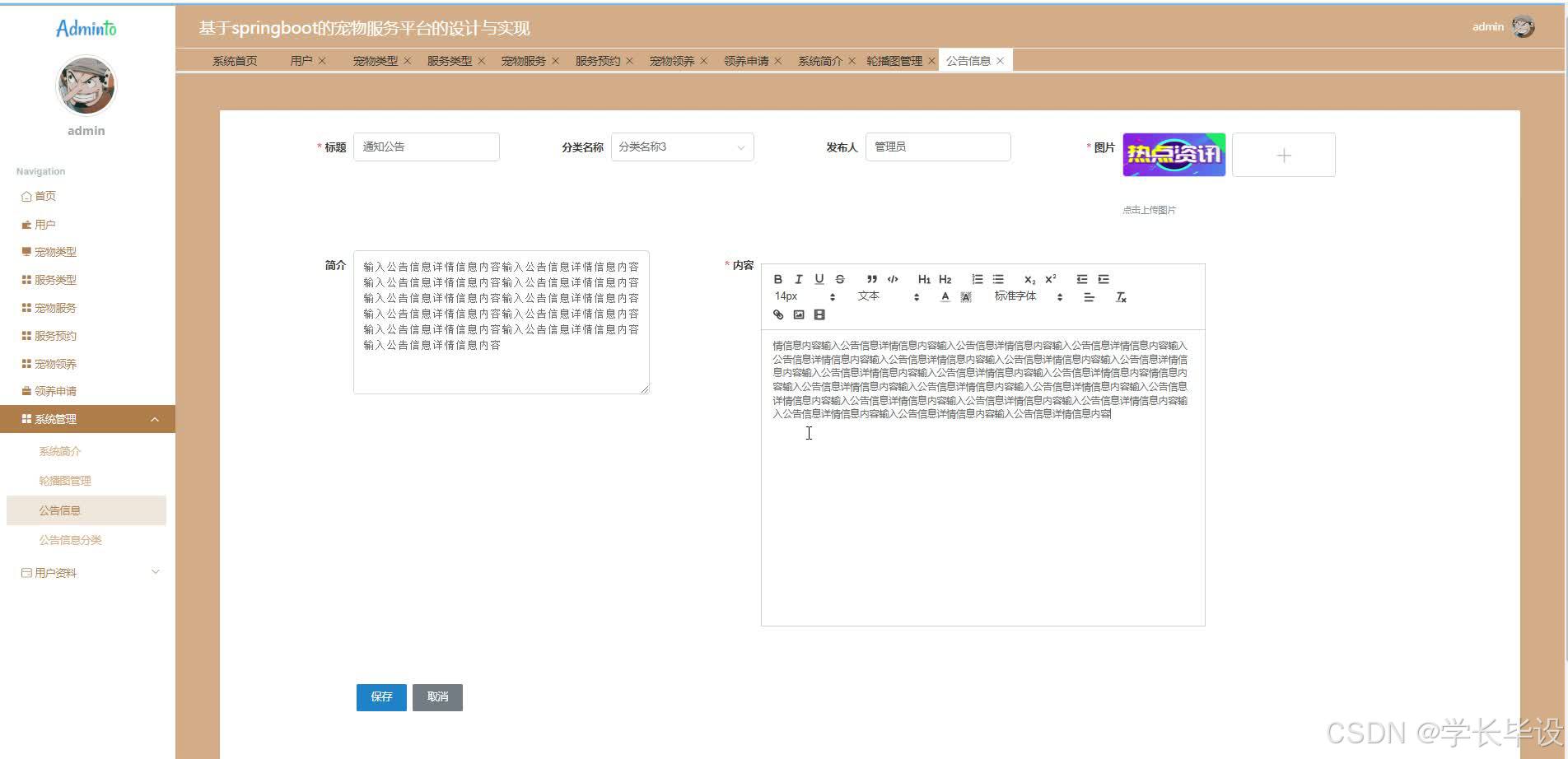The width and height of the screenshot is (1568, 759).
Task: Toggle bold formatting in the content editor
Action: (777, 279)
